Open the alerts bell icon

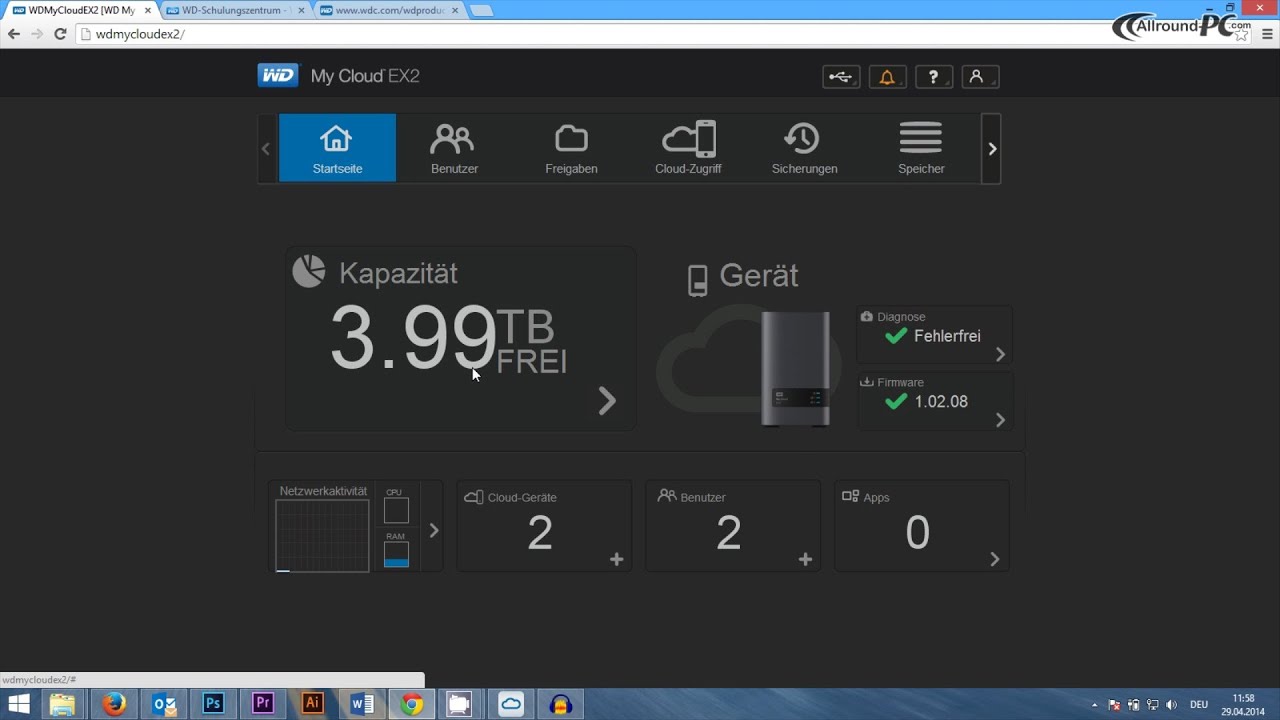[887, 77]
